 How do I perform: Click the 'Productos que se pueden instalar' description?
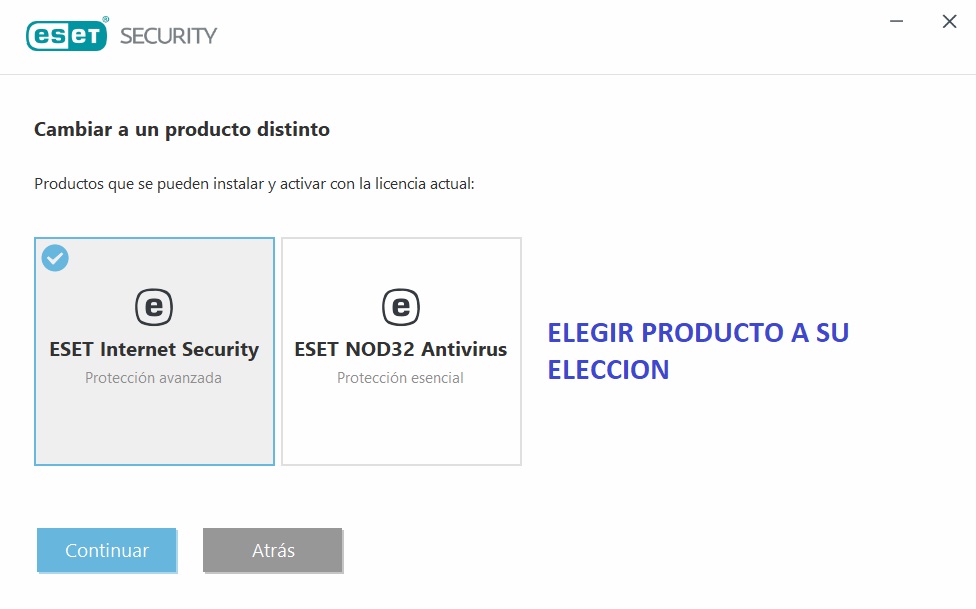pos(254,184)
